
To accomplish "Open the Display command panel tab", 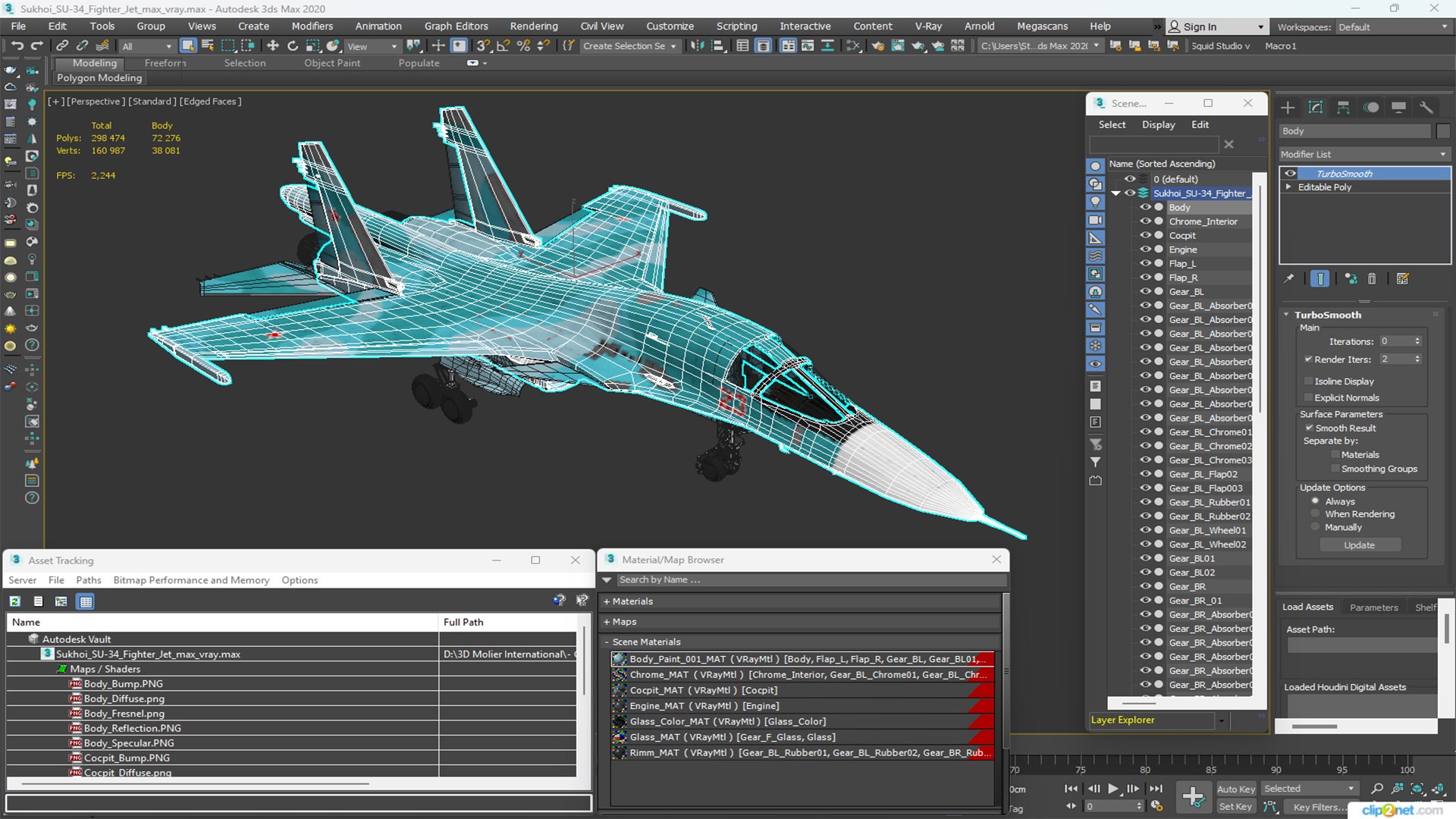I will [x=1399, y=108].
